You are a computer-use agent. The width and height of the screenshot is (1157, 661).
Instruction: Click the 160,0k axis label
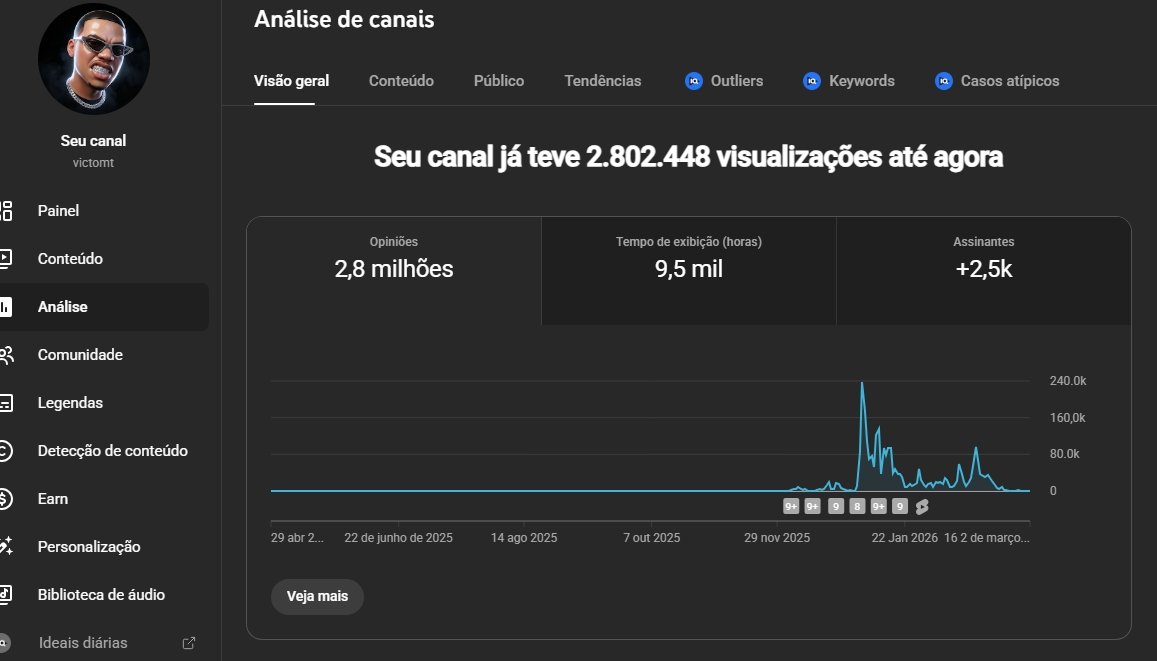click(1068, 418)
